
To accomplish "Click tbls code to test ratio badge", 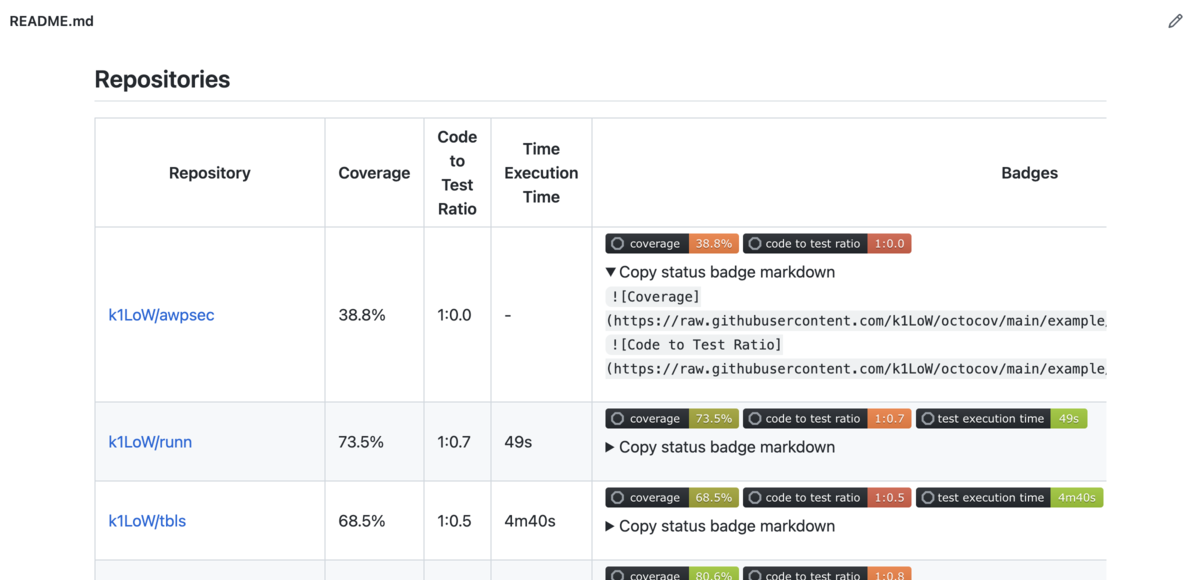I will pos(827,498).
